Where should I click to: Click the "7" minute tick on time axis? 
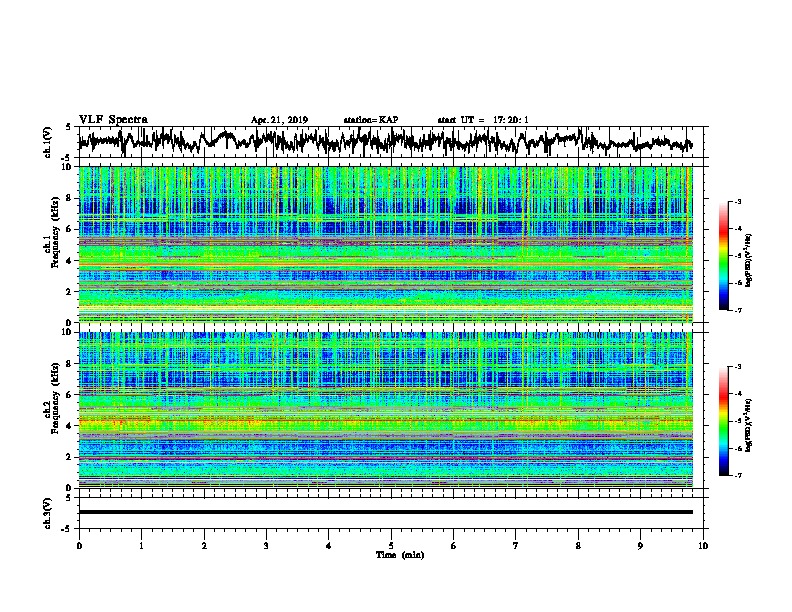[x=516, y=546]
